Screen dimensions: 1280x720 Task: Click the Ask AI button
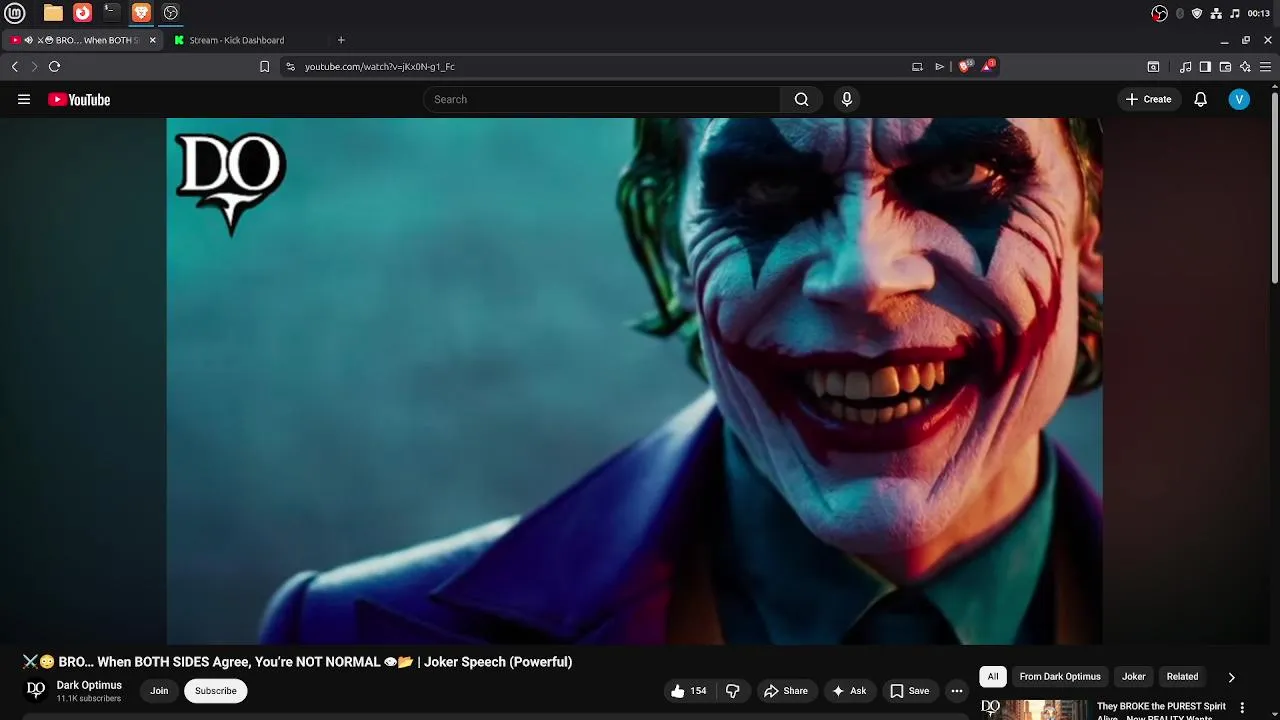(849, 691)
